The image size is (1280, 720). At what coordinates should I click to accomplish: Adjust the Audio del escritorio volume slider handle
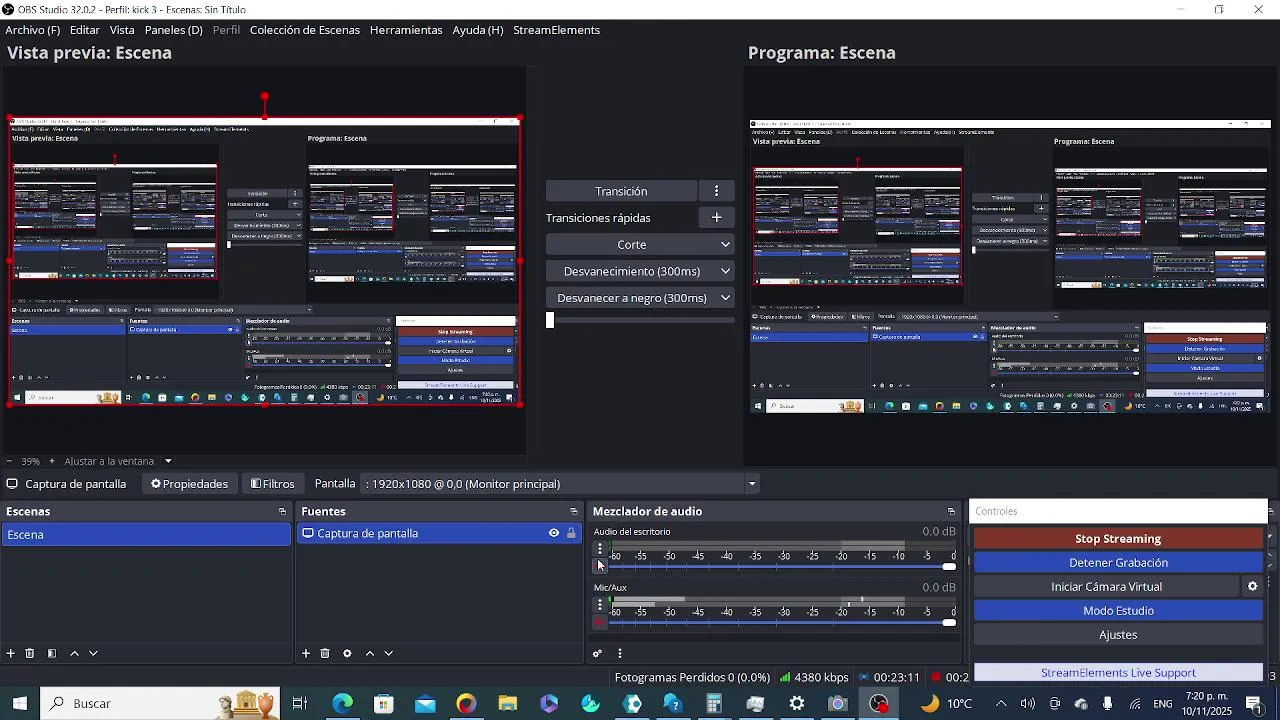949,567
